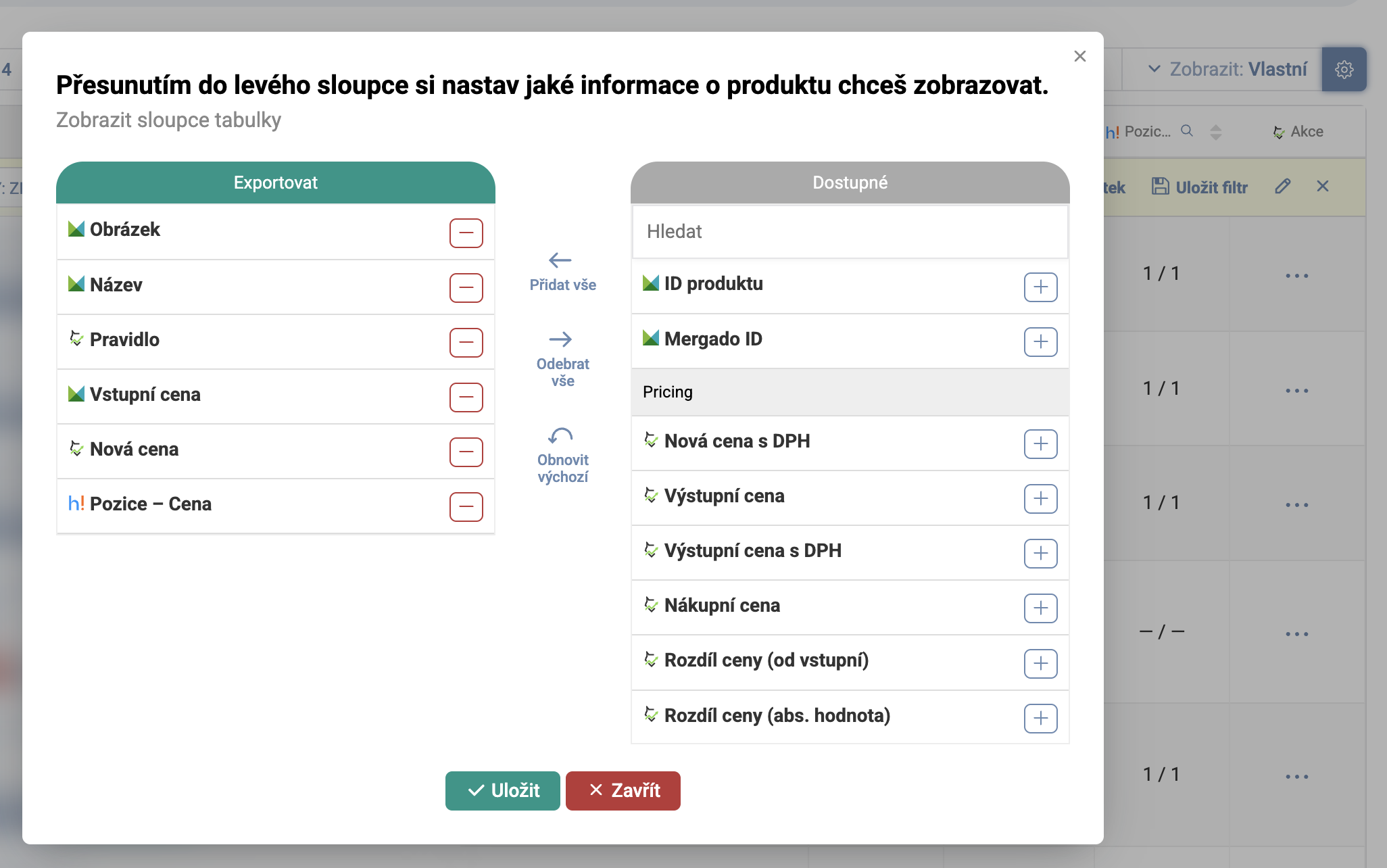Image resolution: width=1387 pixels, height=868 pixels.
Task: Remove Název column from export list
Action: point(466,288)
